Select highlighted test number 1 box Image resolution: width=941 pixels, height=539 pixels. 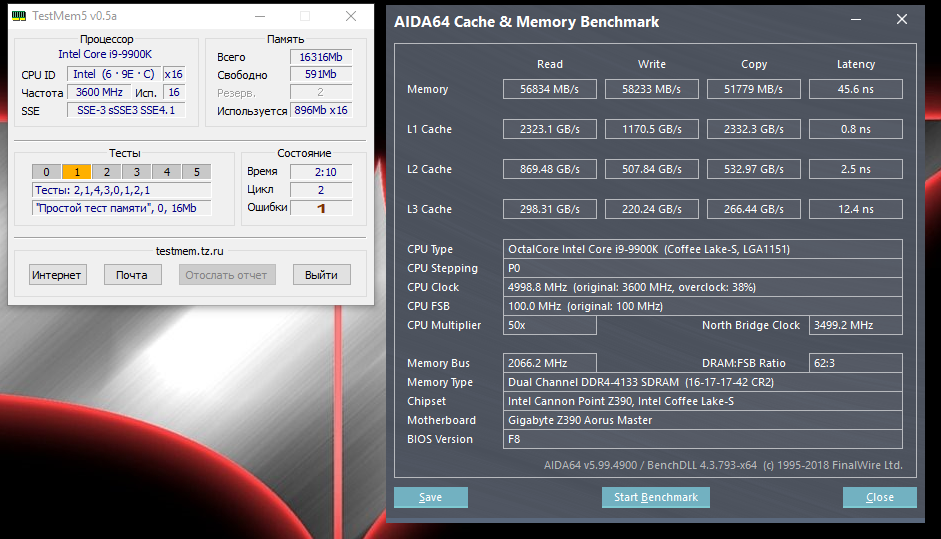(76, 172)
